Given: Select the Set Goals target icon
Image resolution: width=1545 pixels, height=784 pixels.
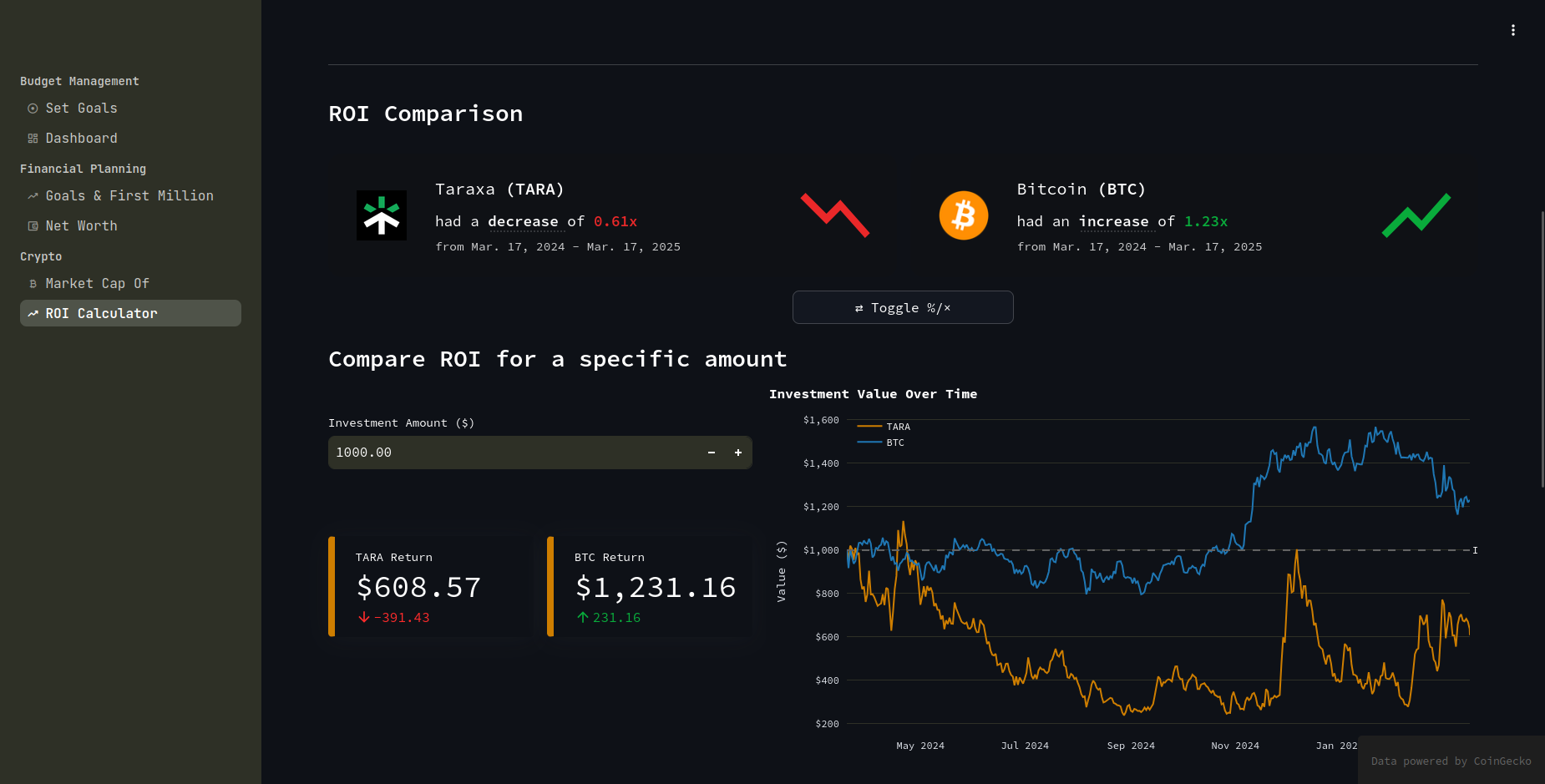Looking at the screenshot, I should tap(32, 108).
